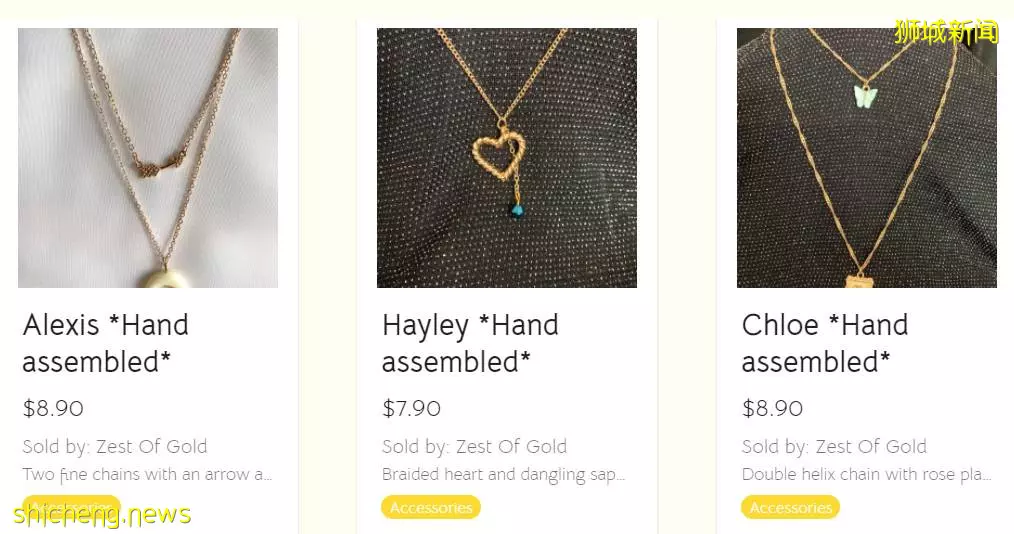Click the Alexis *Hand assembled* title
This screenshot has width=1014, height=534.
(x=105, y=343)
